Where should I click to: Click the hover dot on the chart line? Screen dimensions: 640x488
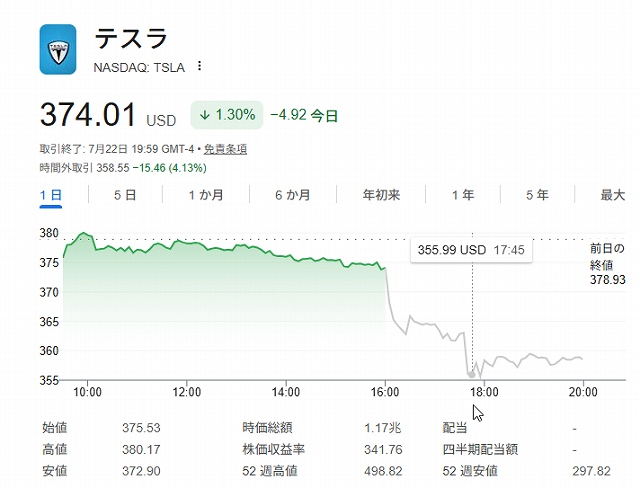pos(472,375)
